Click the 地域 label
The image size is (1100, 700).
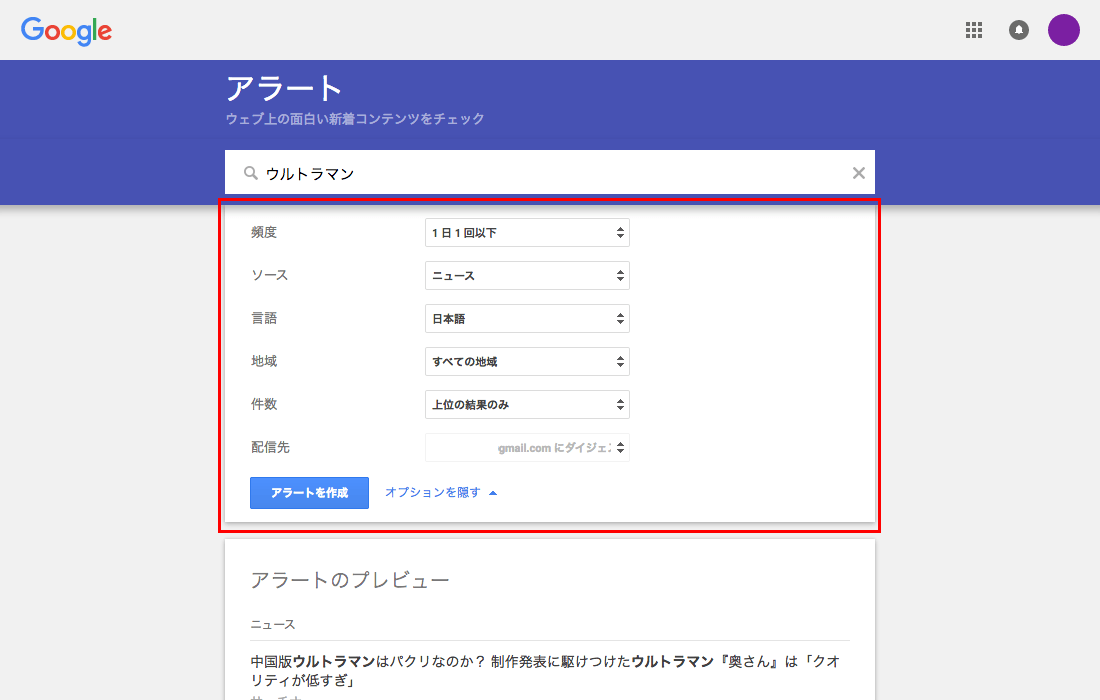tap(264, 361)
